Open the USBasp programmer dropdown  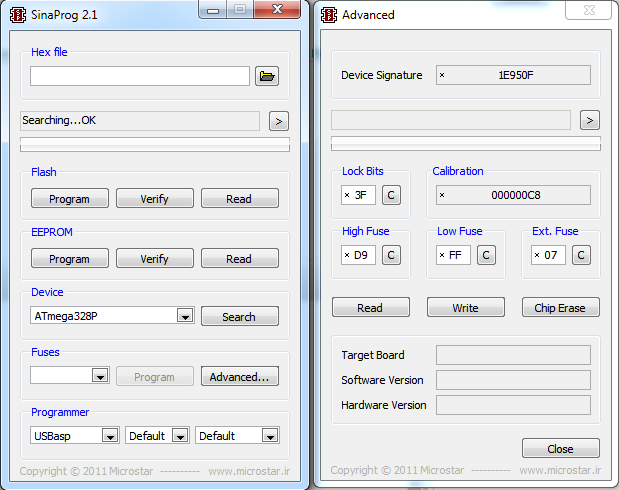108,436
